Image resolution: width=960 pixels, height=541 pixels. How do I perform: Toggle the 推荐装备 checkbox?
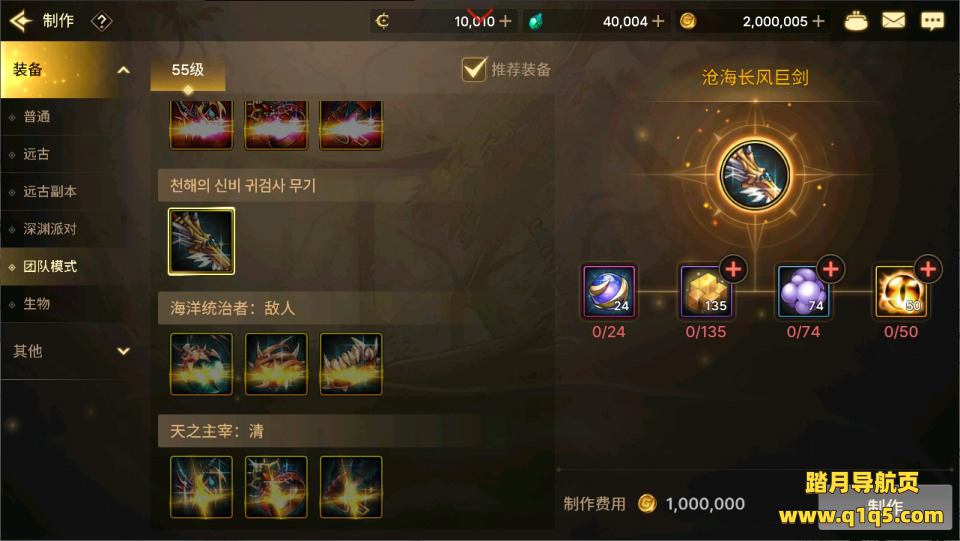(x=474, y=69)
